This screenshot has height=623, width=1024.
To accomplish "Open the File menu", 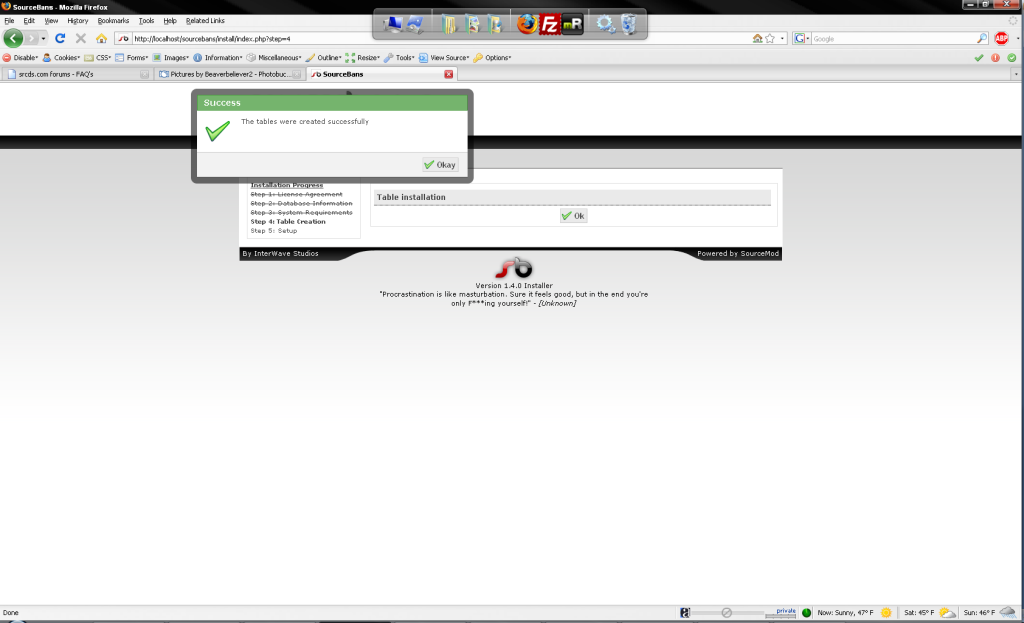I will pos(9,21).
